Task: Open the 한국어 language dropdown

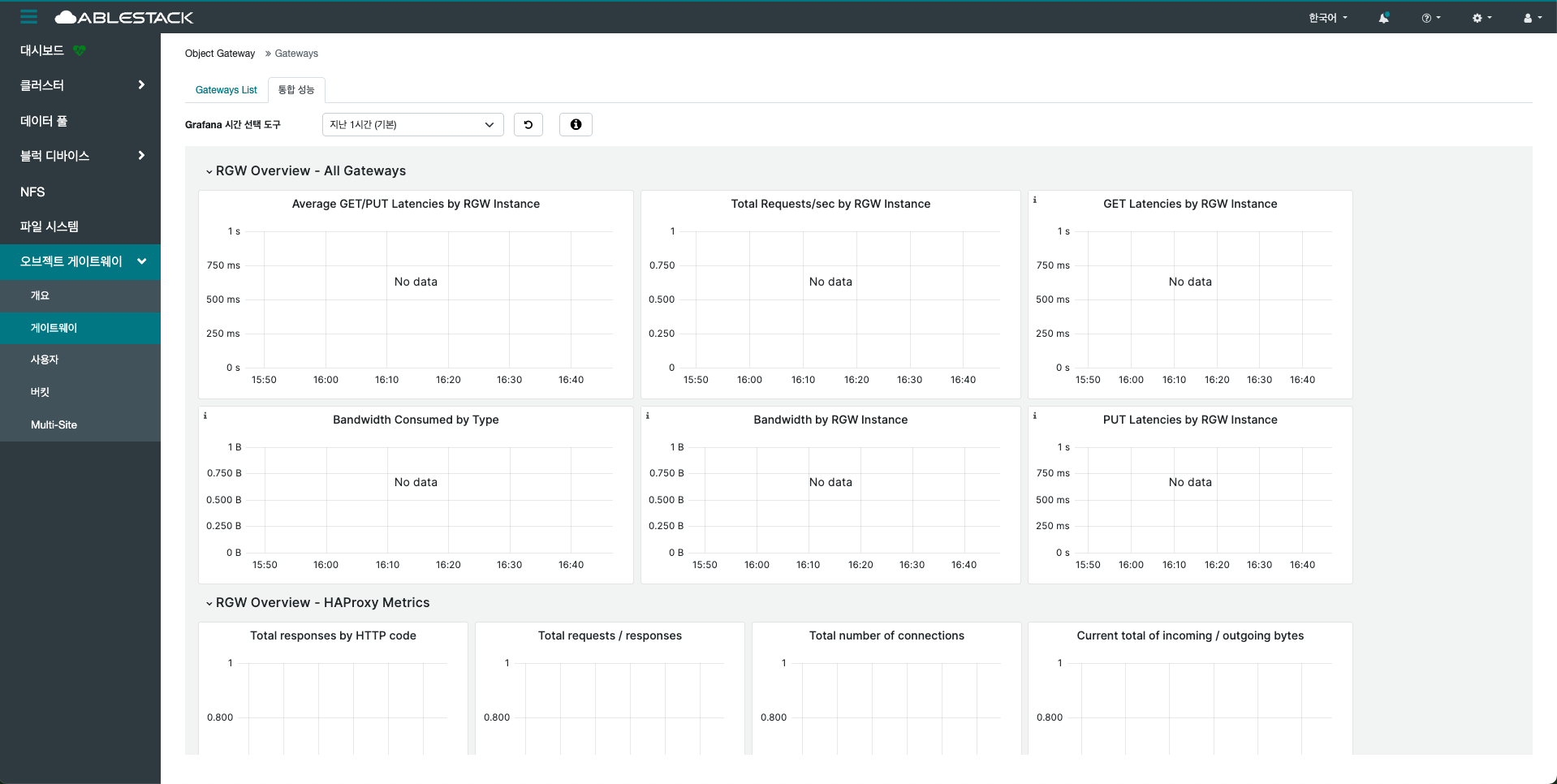Action: (x=1327, y=18)
